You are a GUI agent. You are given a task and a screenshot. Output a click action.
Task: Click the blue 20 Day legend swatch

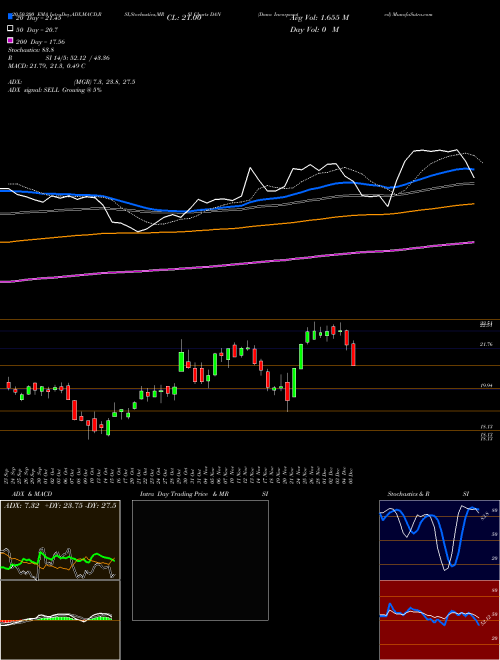tap(10, 17)
